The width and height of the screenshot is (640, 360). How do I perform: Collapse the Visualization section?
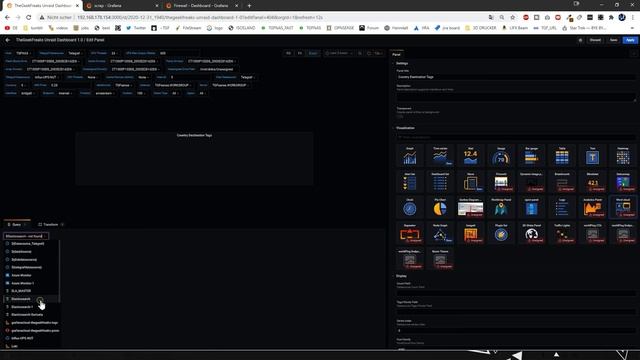pos(404,128)
